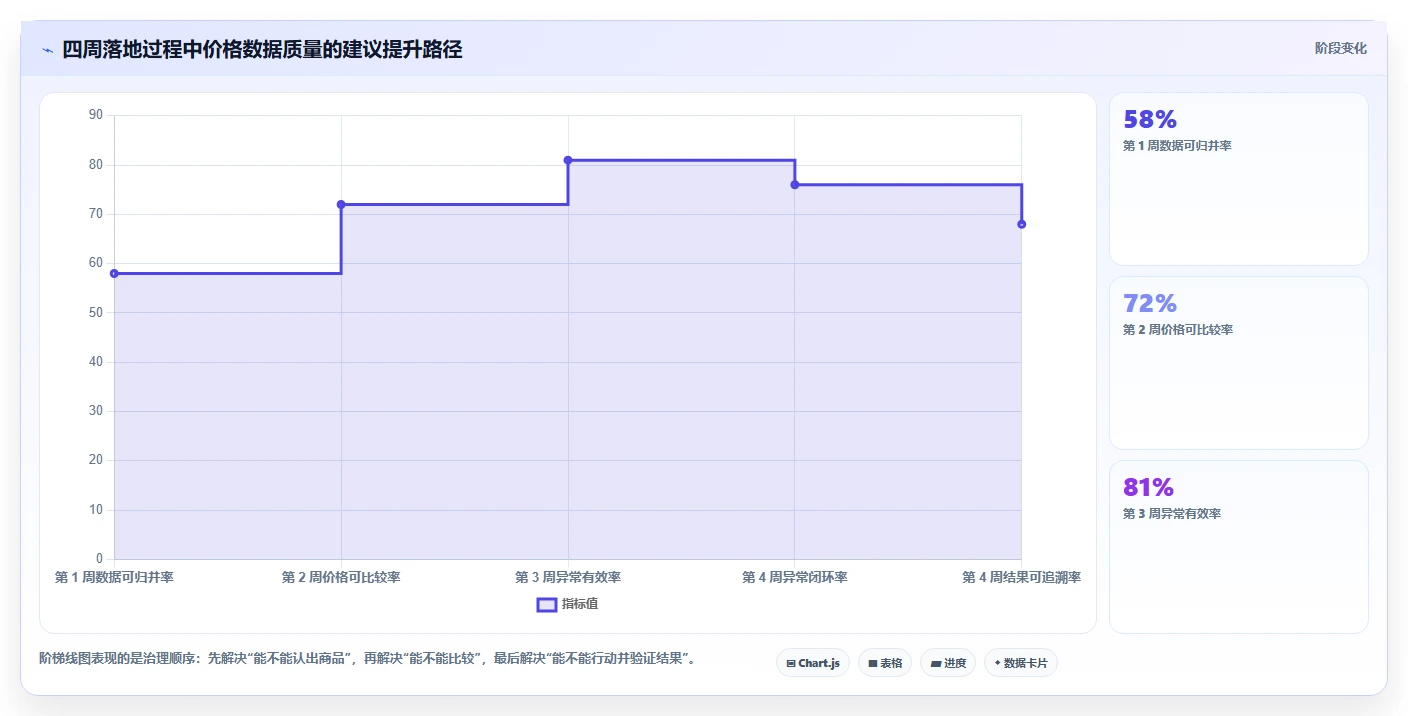Click the y-axis label 50
Screen dimensions: 1408x716
[96, 312]
